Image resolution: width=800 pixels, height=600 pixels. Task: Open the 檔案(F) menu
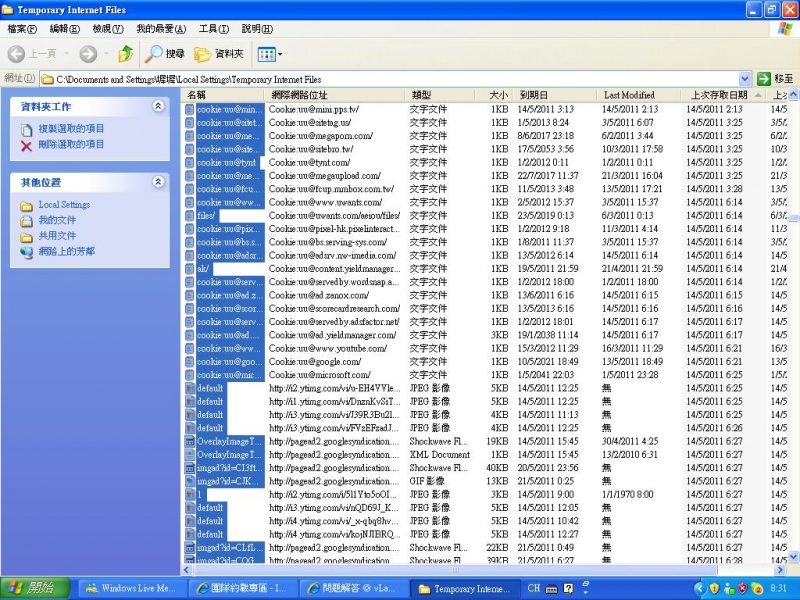23,29
